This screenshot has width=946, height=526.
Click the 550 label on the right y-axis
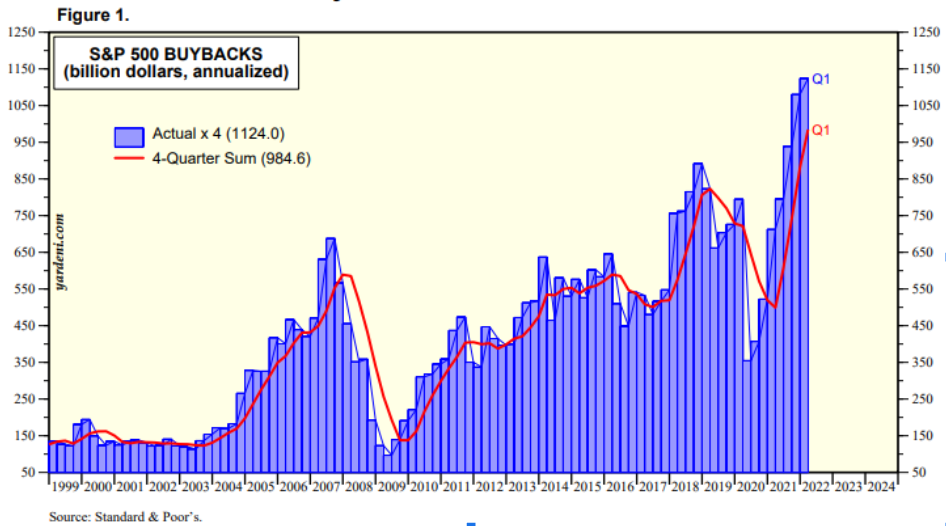click(x=921, y=289)
